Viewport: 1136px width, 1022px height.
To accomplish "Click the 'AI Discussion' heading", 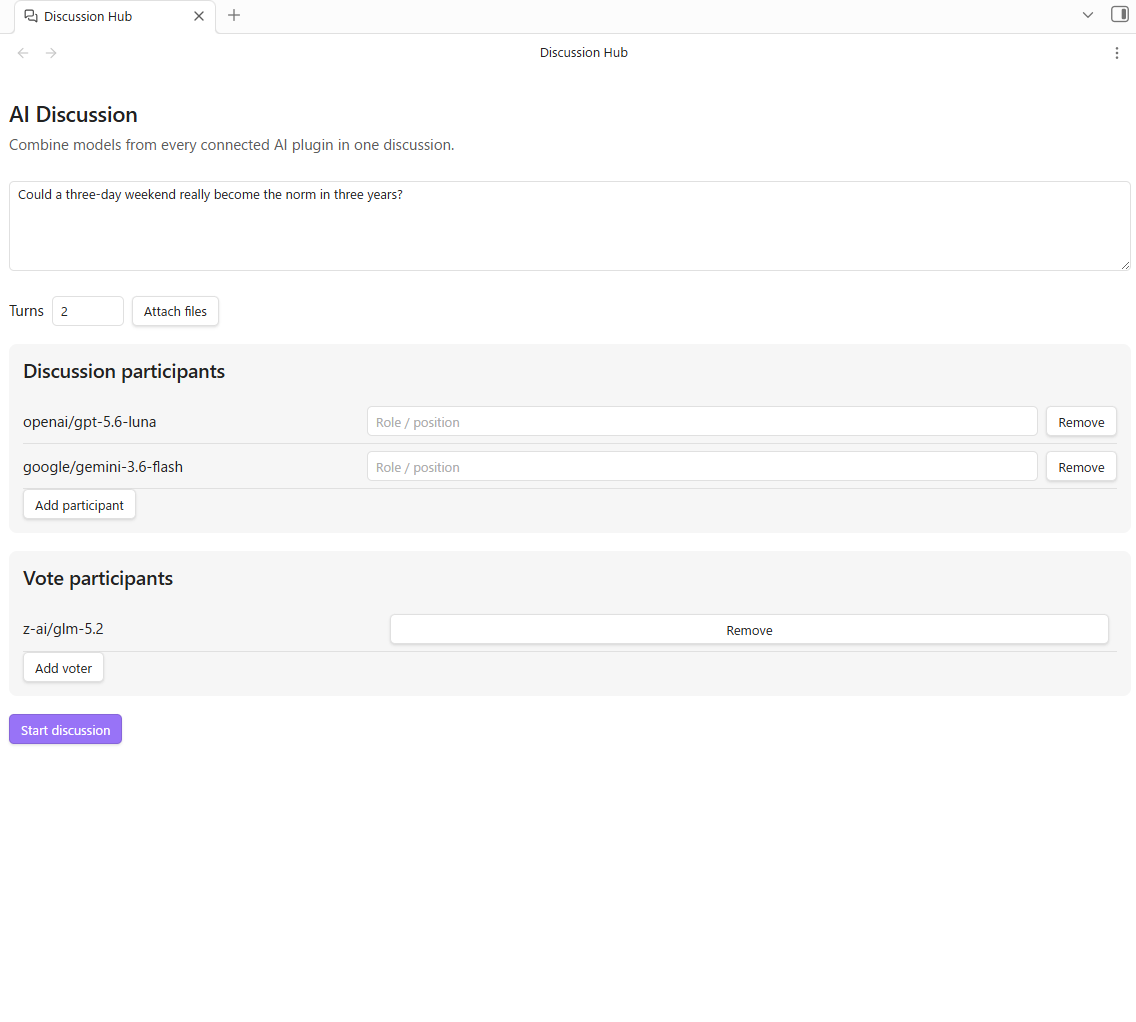I will 73,114.
